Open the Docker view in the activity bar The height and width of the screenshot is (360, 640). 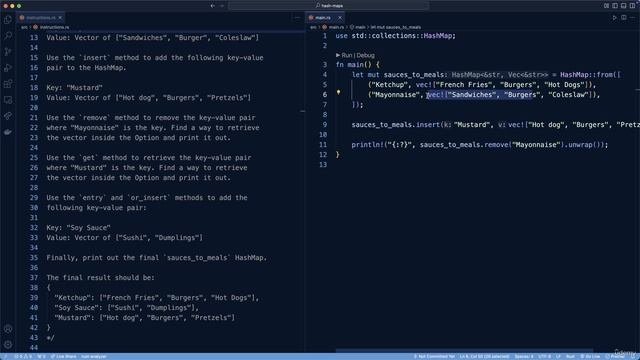(x=8, y=132)
